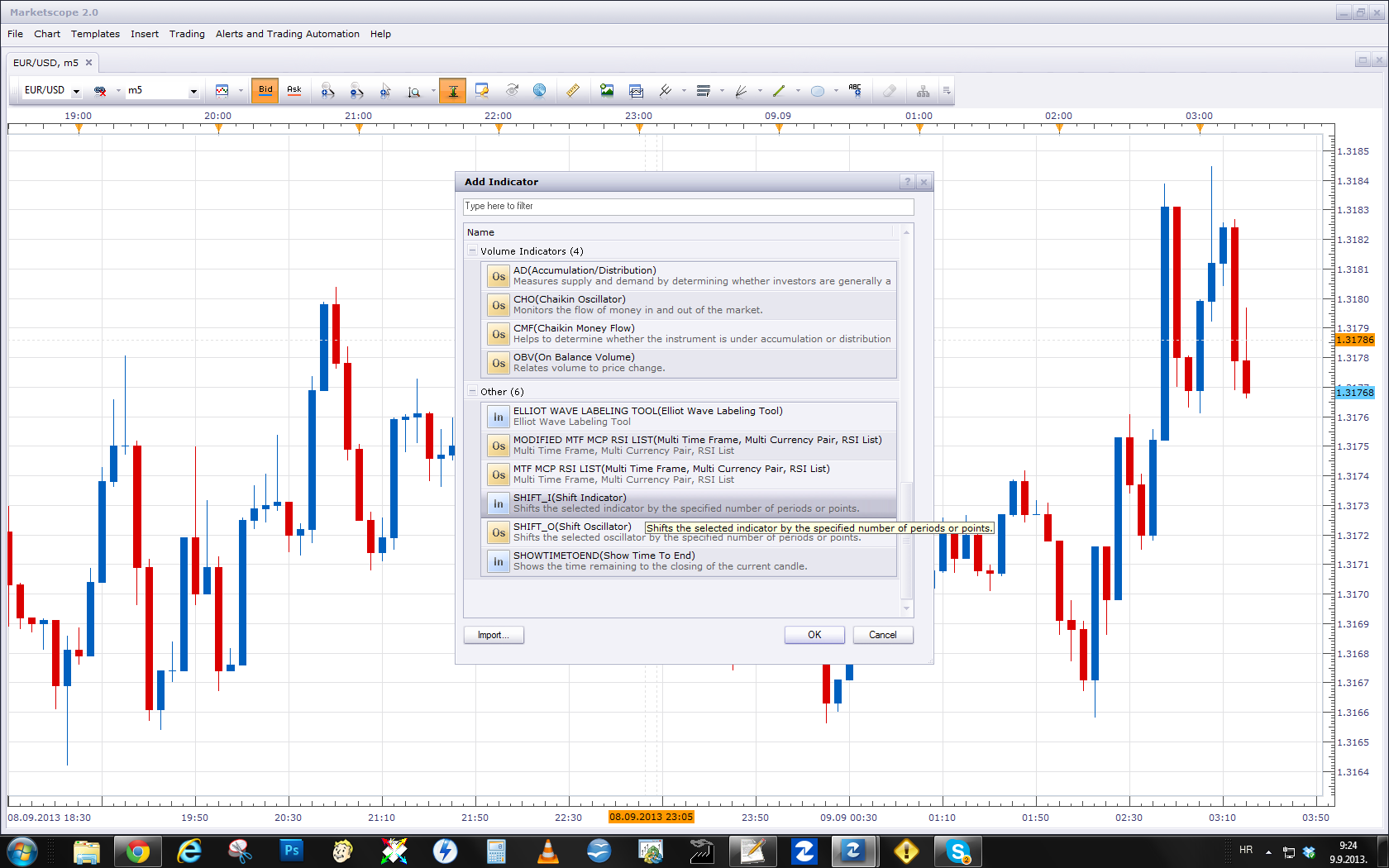Confirm with the OK button
1389x868 pixels.
click(x=814, y=635)
